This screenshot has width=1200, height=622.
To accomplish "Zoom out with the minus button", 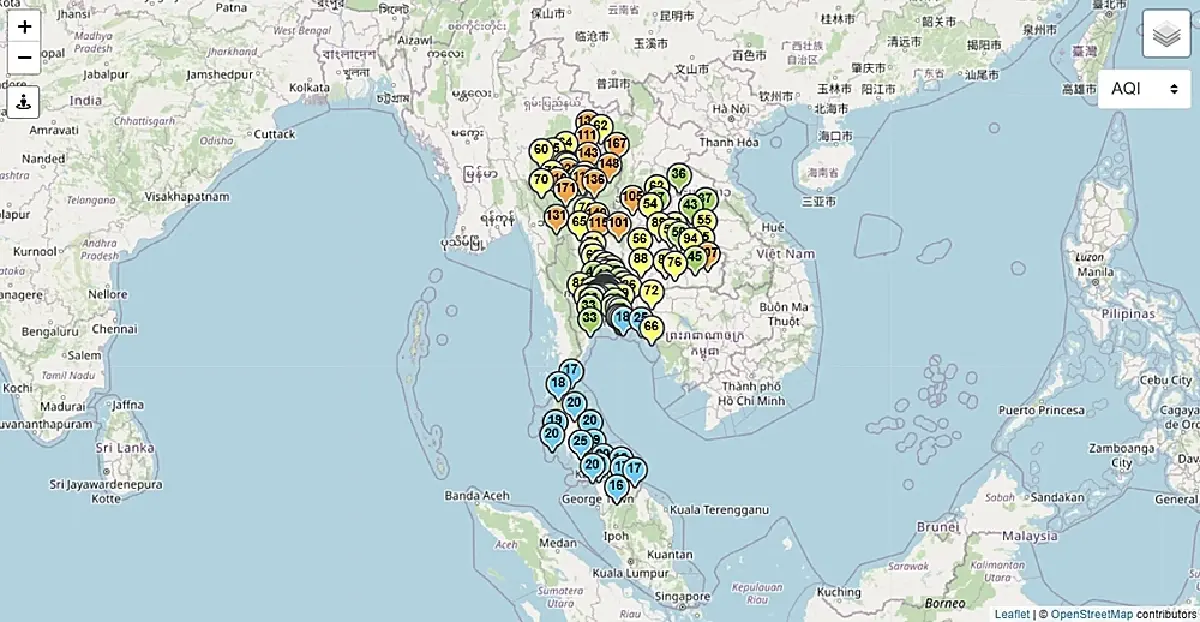I will click(24, 58).
